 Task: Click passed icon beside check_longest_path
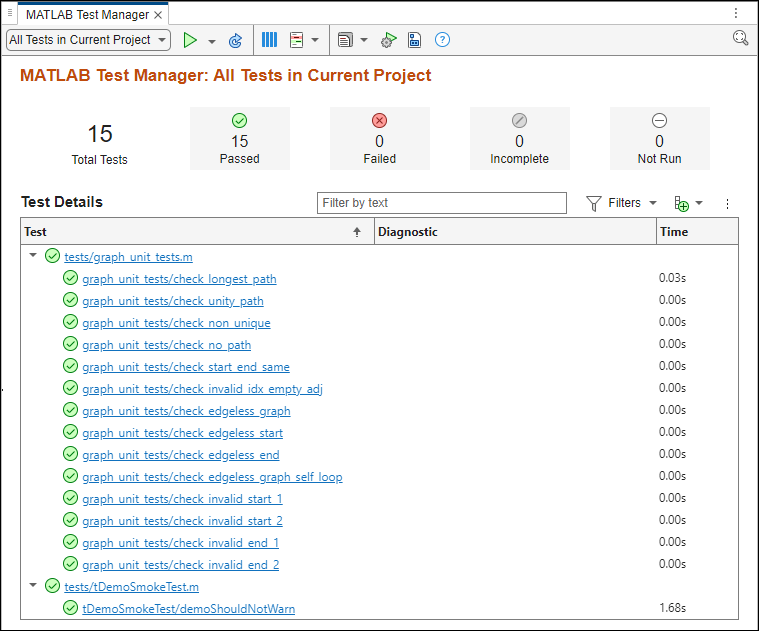click(70, 278)
